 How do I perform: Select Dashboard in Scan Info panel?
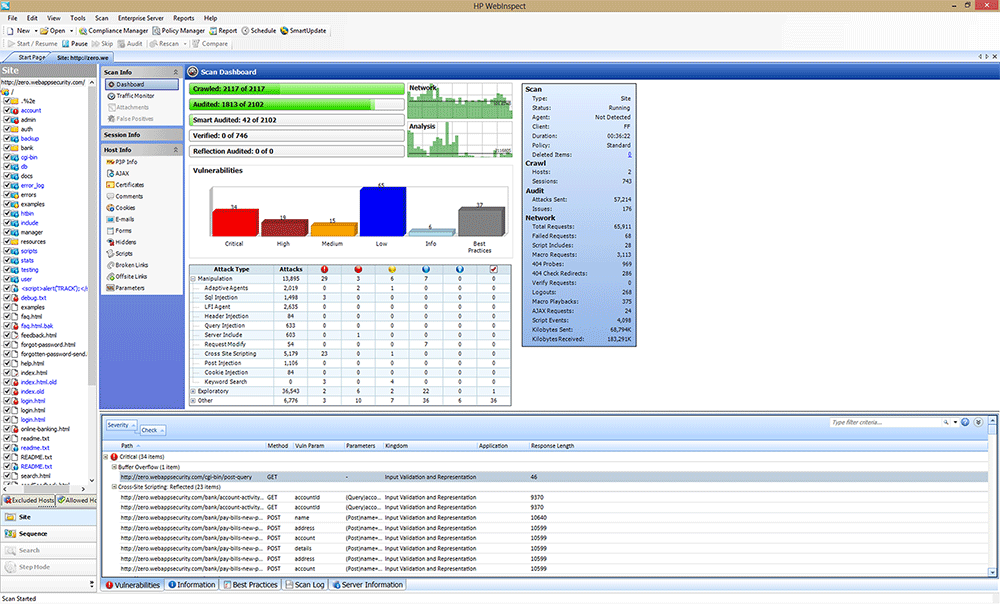142,84
